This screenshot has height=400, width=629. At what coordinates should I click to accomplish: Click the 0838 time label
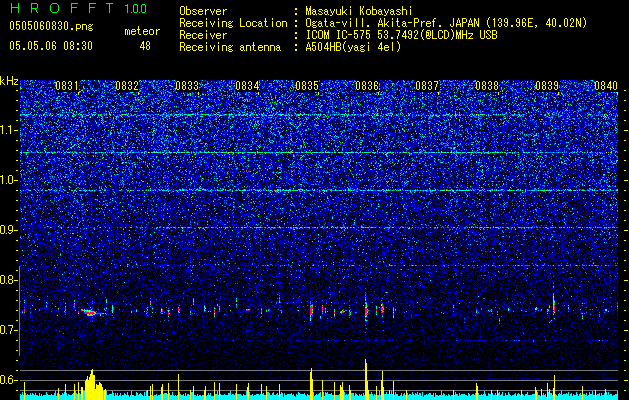[x=487, y=86]
